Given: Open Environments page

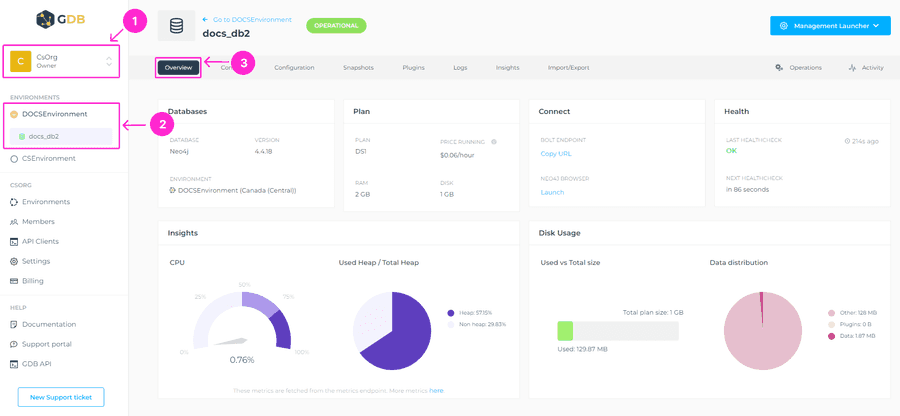Looking at the screenshot, I should [46, 202].
